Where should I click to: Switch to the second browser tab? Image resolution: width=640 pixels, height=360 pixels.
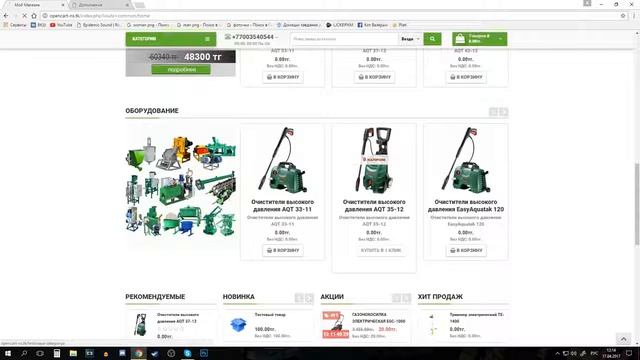click(100, 5)
